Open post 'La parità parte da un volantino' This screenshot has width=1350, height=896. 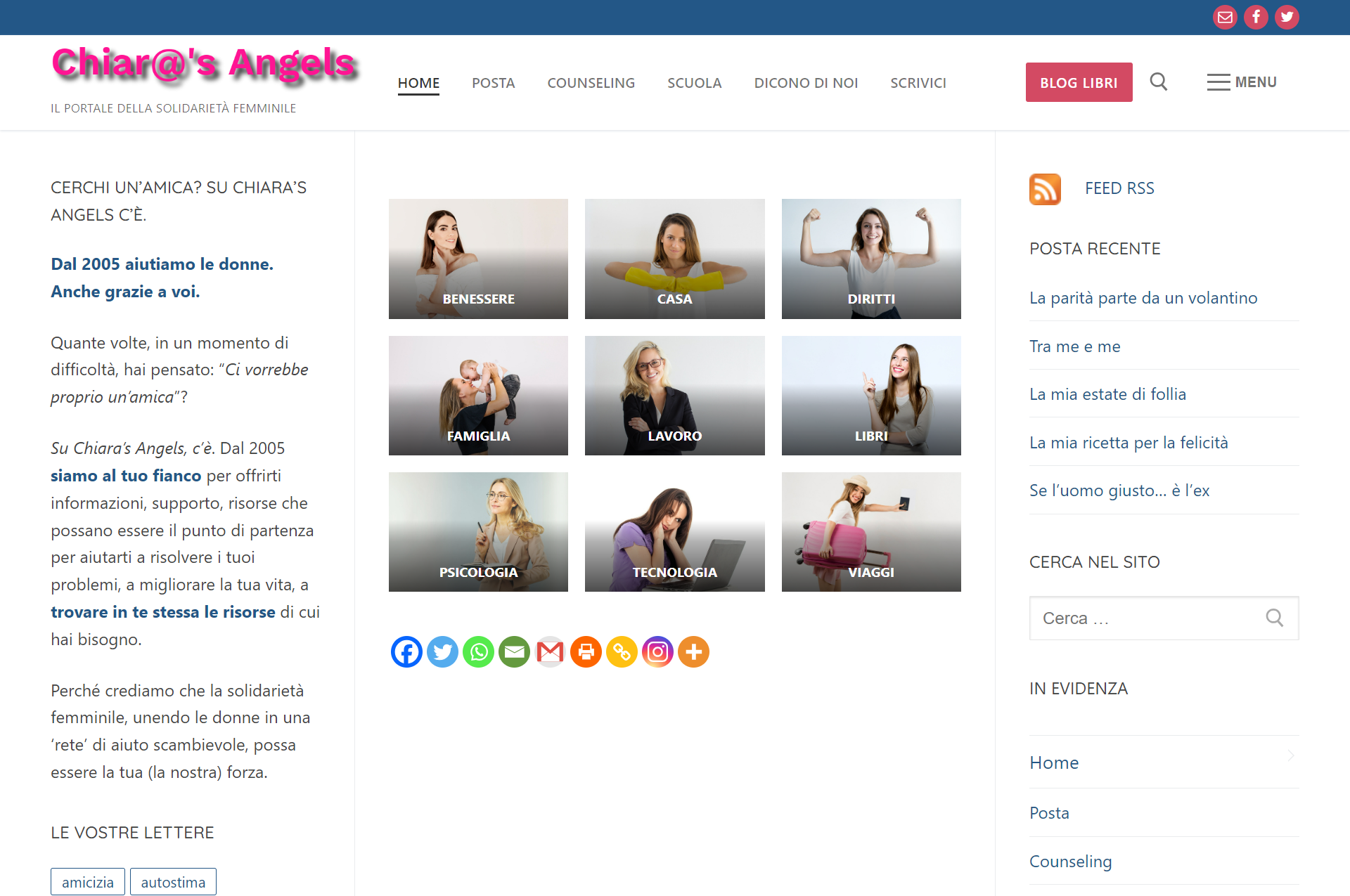[1143, 298]
